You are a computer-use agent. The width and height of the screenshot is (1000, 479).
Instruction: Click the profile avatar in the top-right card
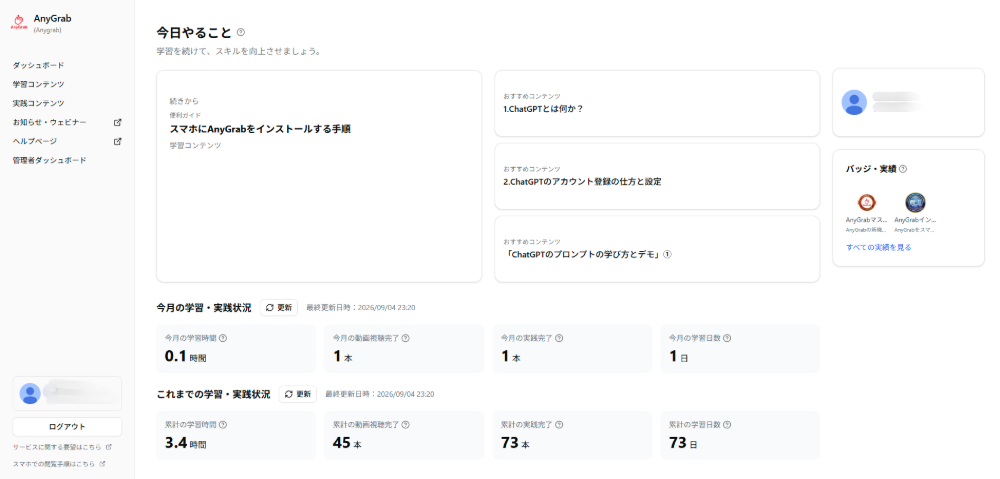[854, 103]
